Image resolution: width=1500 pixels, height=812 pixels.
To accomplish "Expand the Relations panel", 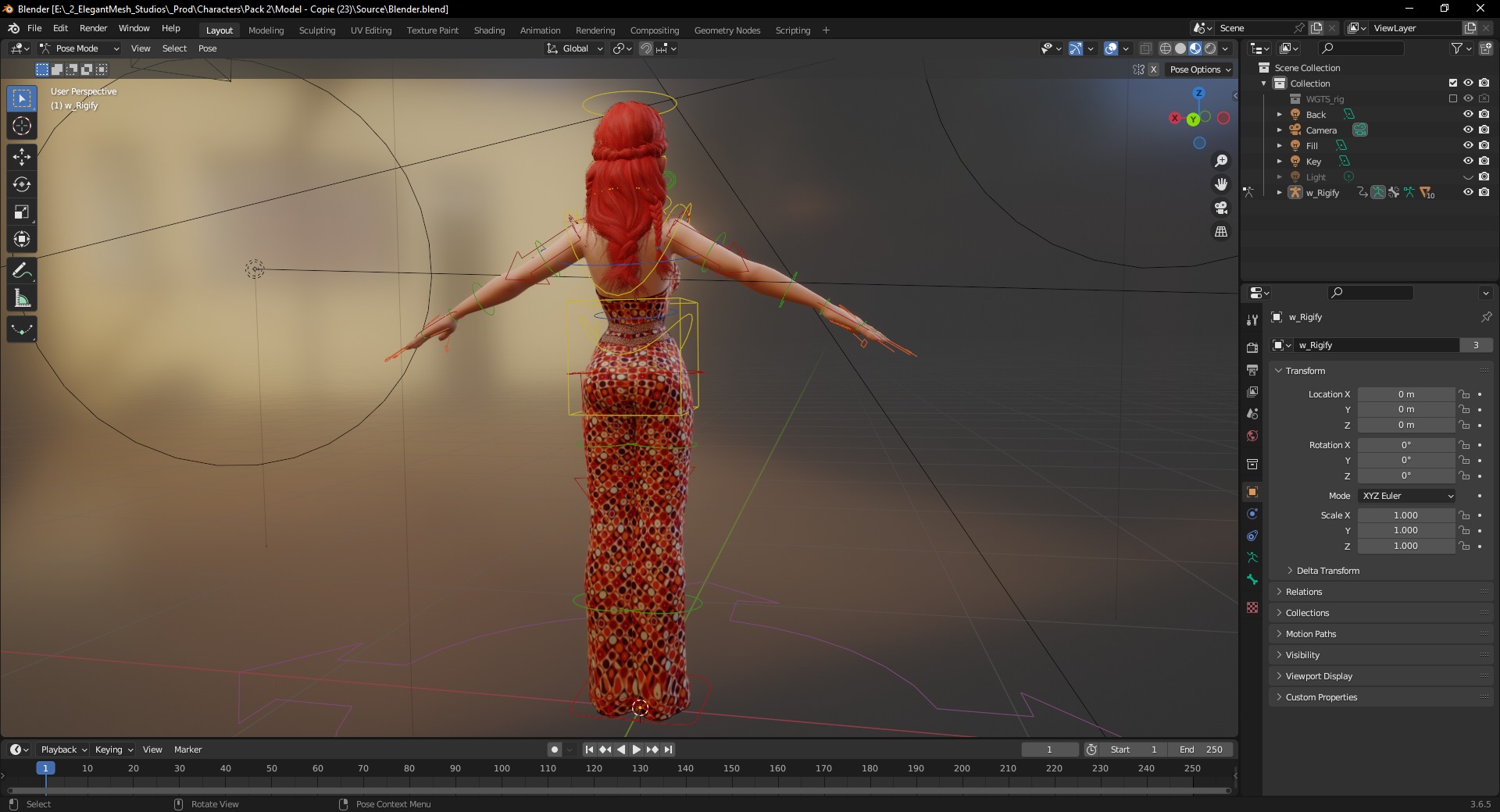I will click(1304, 592).
